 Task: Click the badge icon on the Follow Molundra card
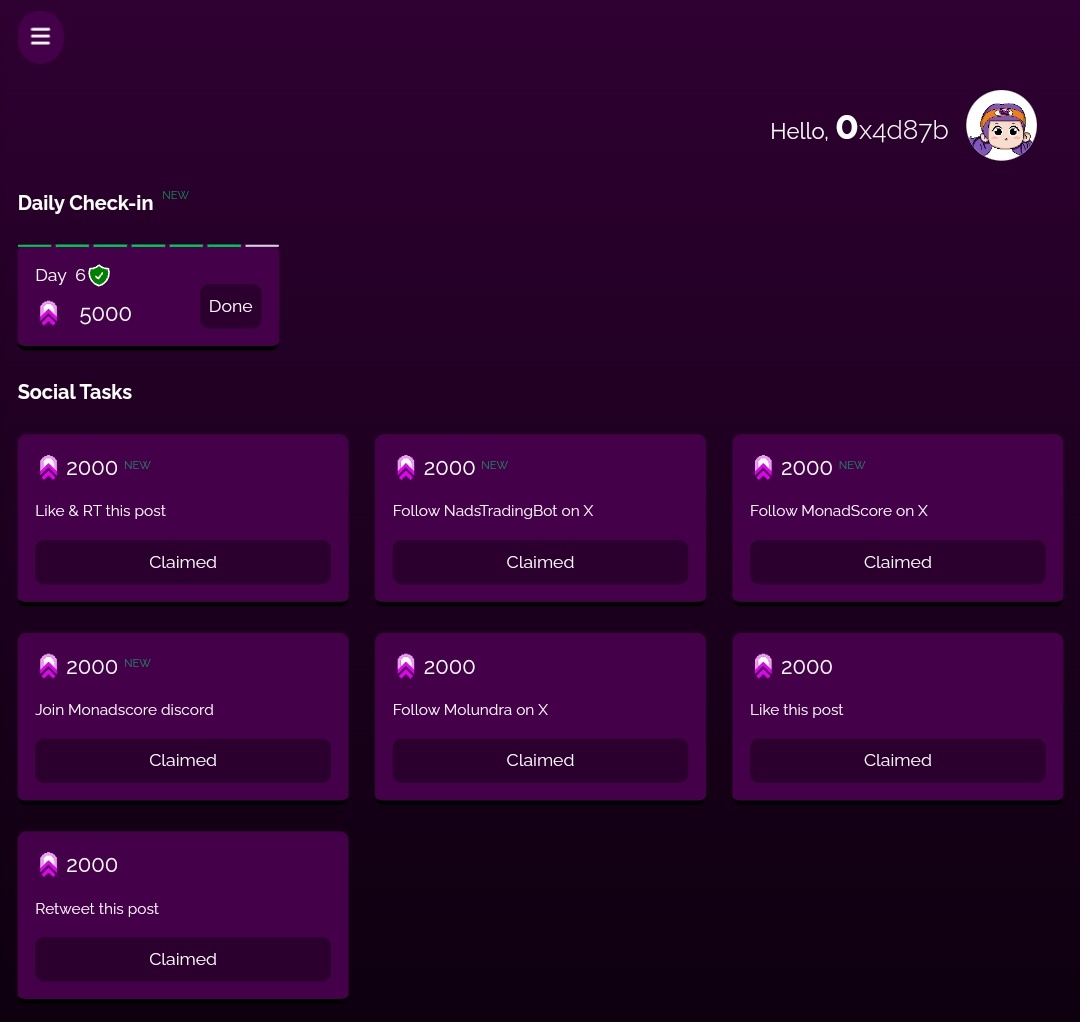(x=405, y=666)
